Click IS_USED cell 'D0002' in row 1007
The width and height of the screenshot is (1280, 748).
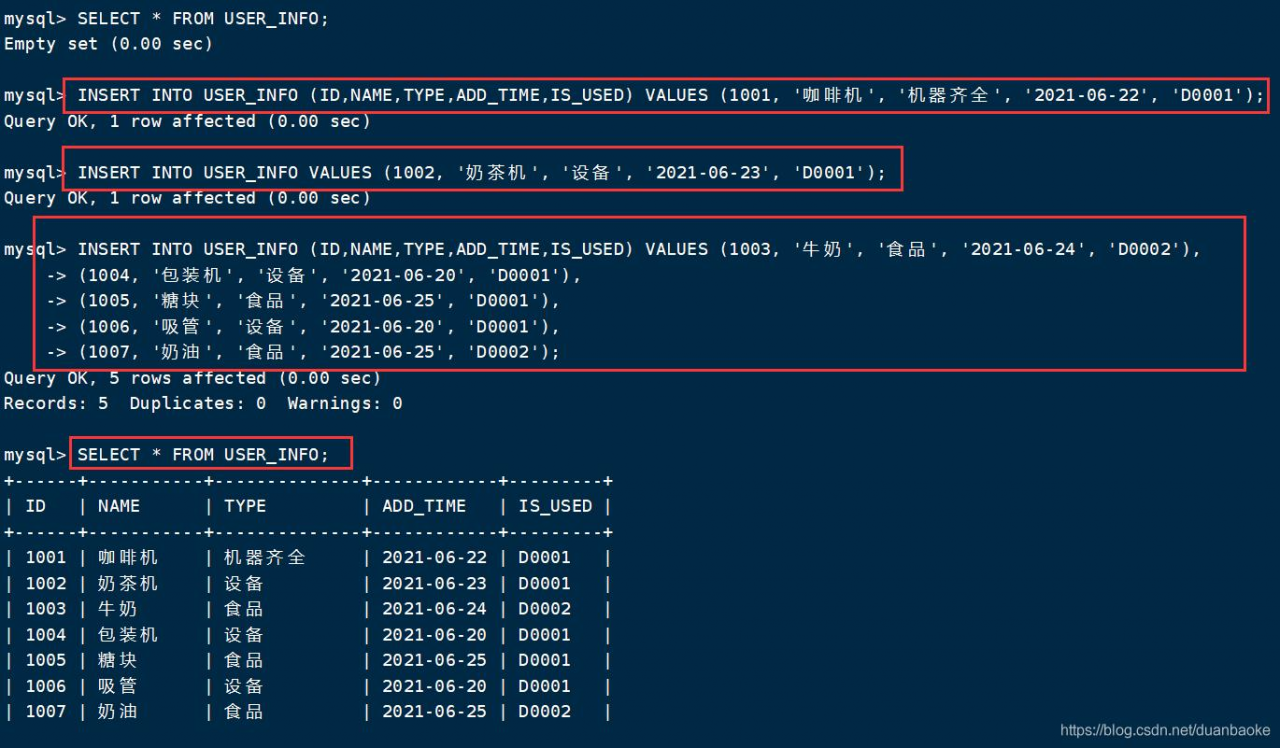pyautogui.click(x=544, y=712)
